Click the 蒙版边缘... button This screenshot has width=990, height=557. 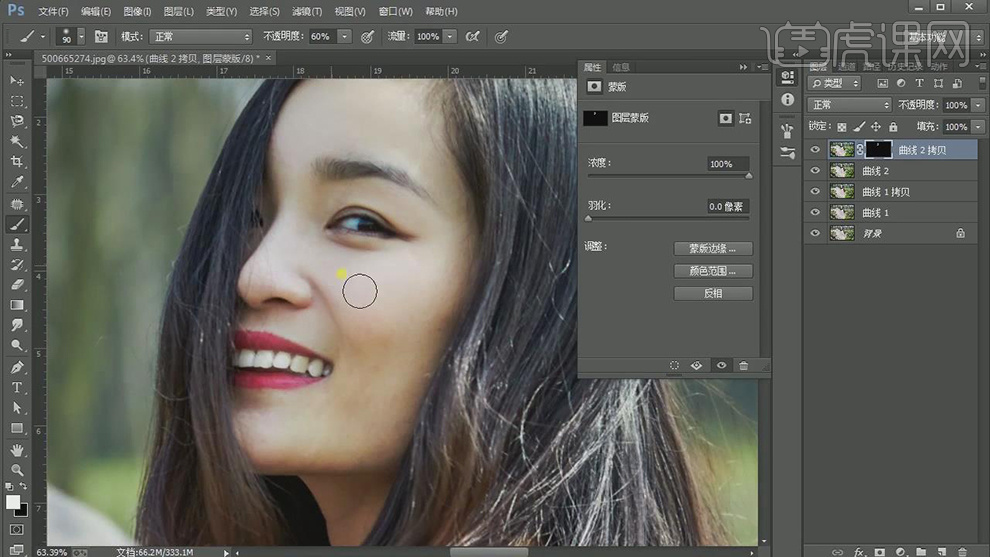713,249
